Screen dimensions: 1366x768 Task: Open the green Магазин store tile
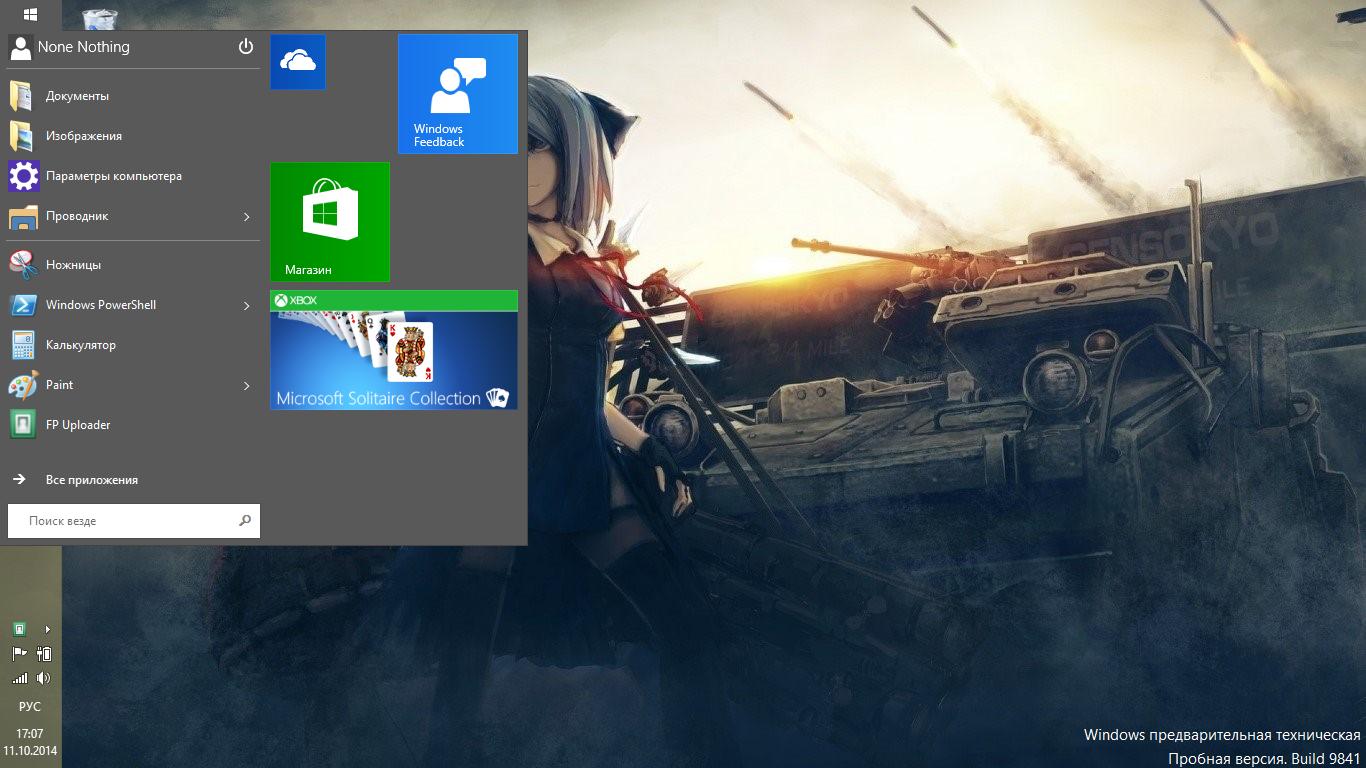tap(330, 222)
